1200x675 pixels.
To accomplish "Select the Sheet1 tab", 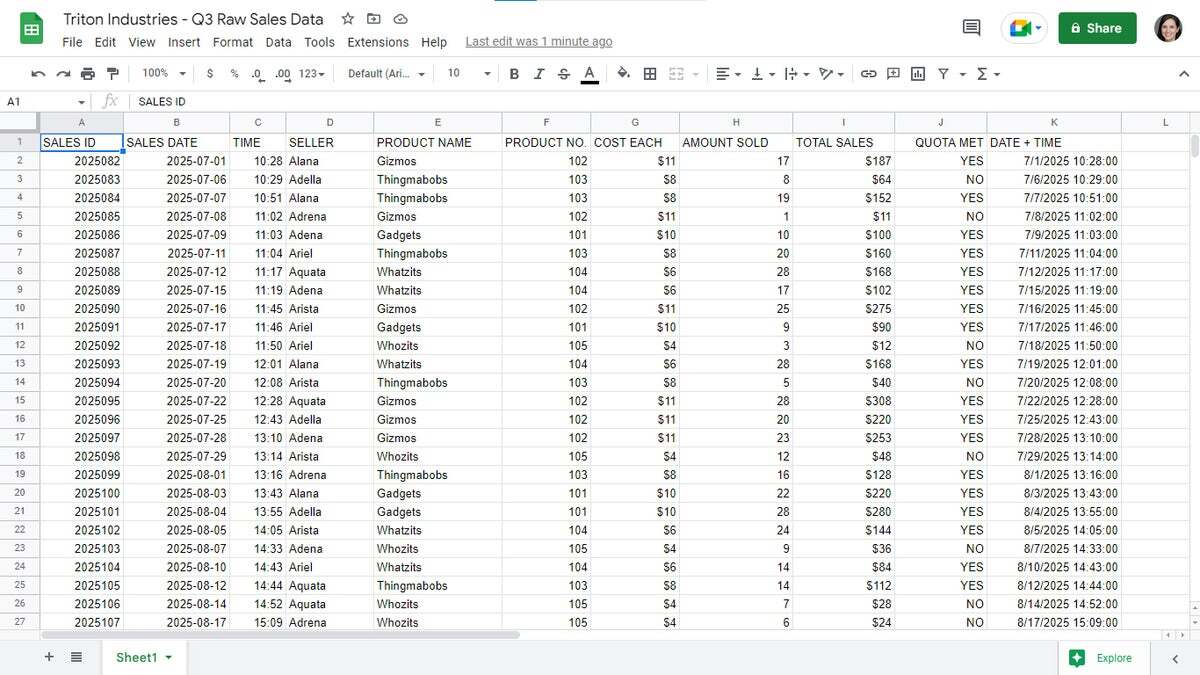I will [143, 657].
